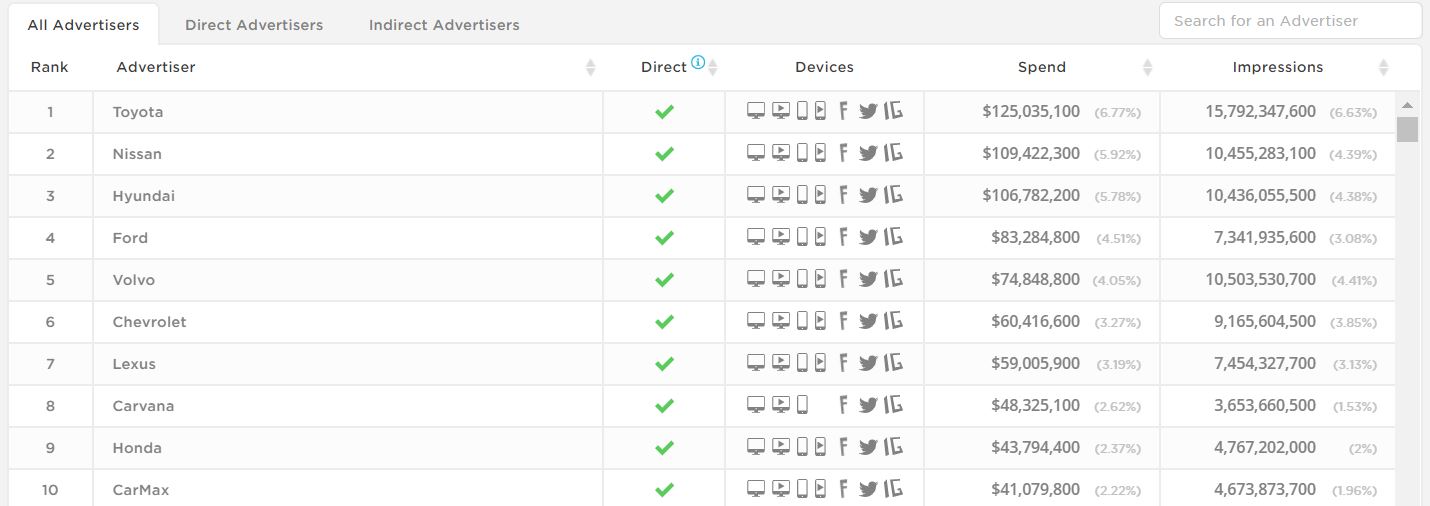Open the Volvo advertiser entry
This screenshot has height=506, width=1430.
click(134, 280)
